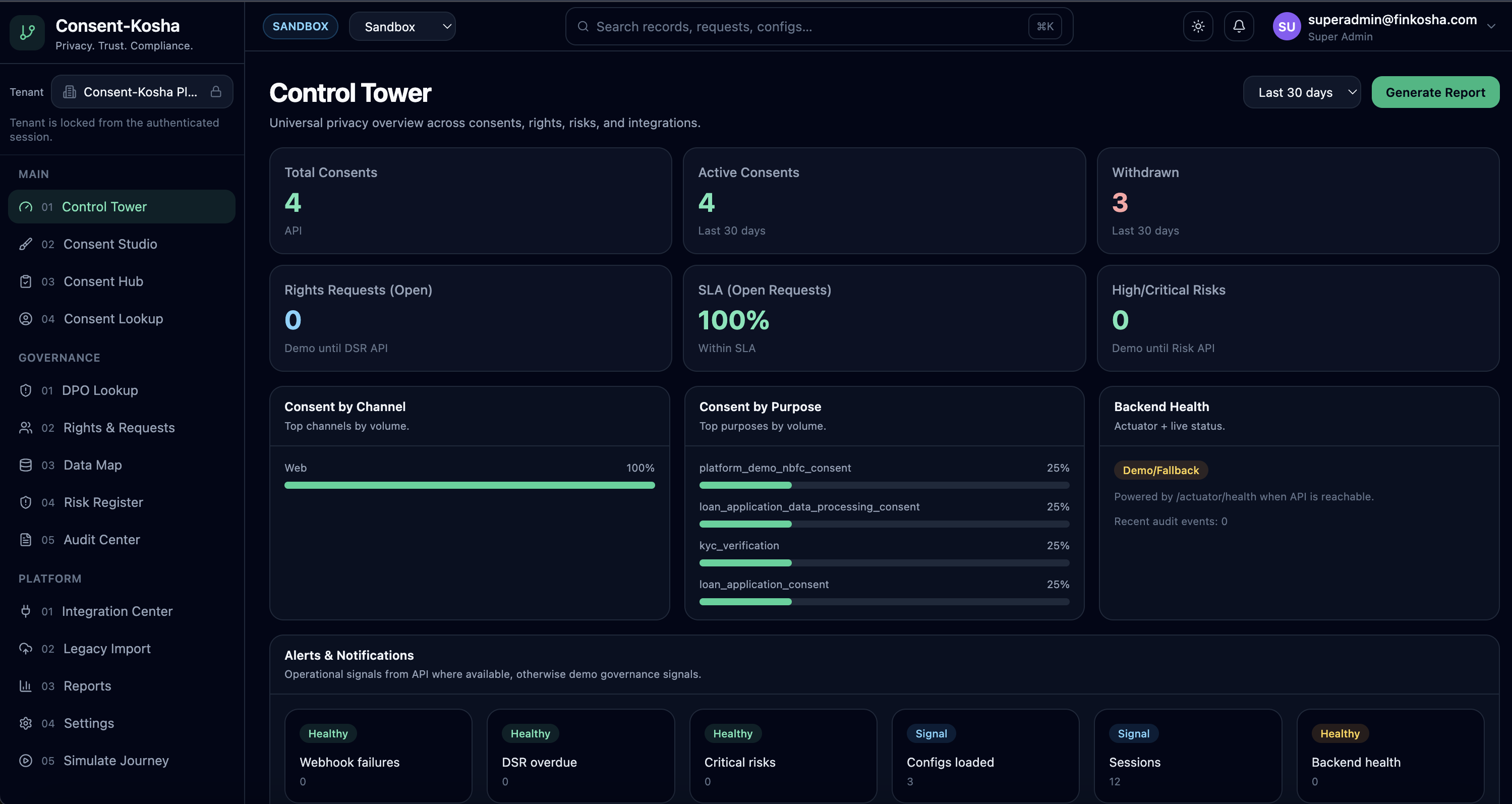The image size is (1512, 804).
Task: Open Consent Lookup menu item
Action: (122, 319)
